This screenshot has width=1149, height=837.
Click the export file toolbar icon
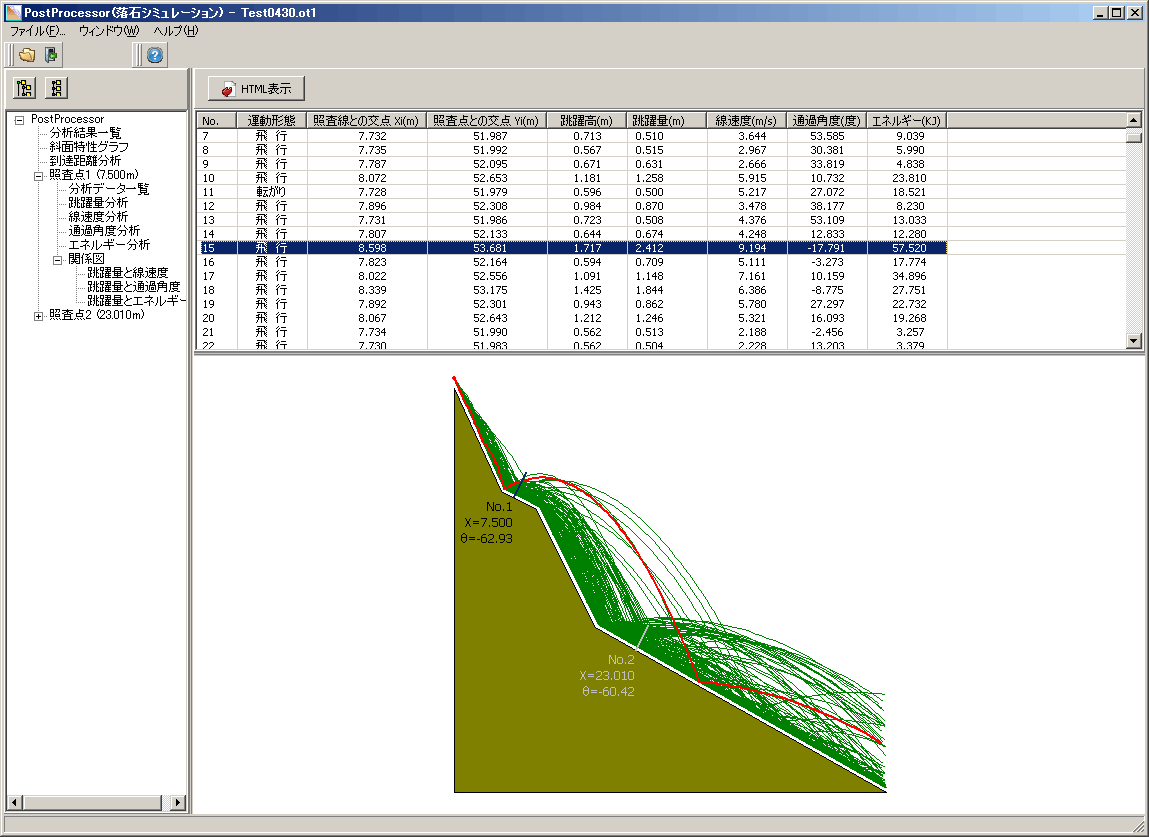click(x=51, y=55)
